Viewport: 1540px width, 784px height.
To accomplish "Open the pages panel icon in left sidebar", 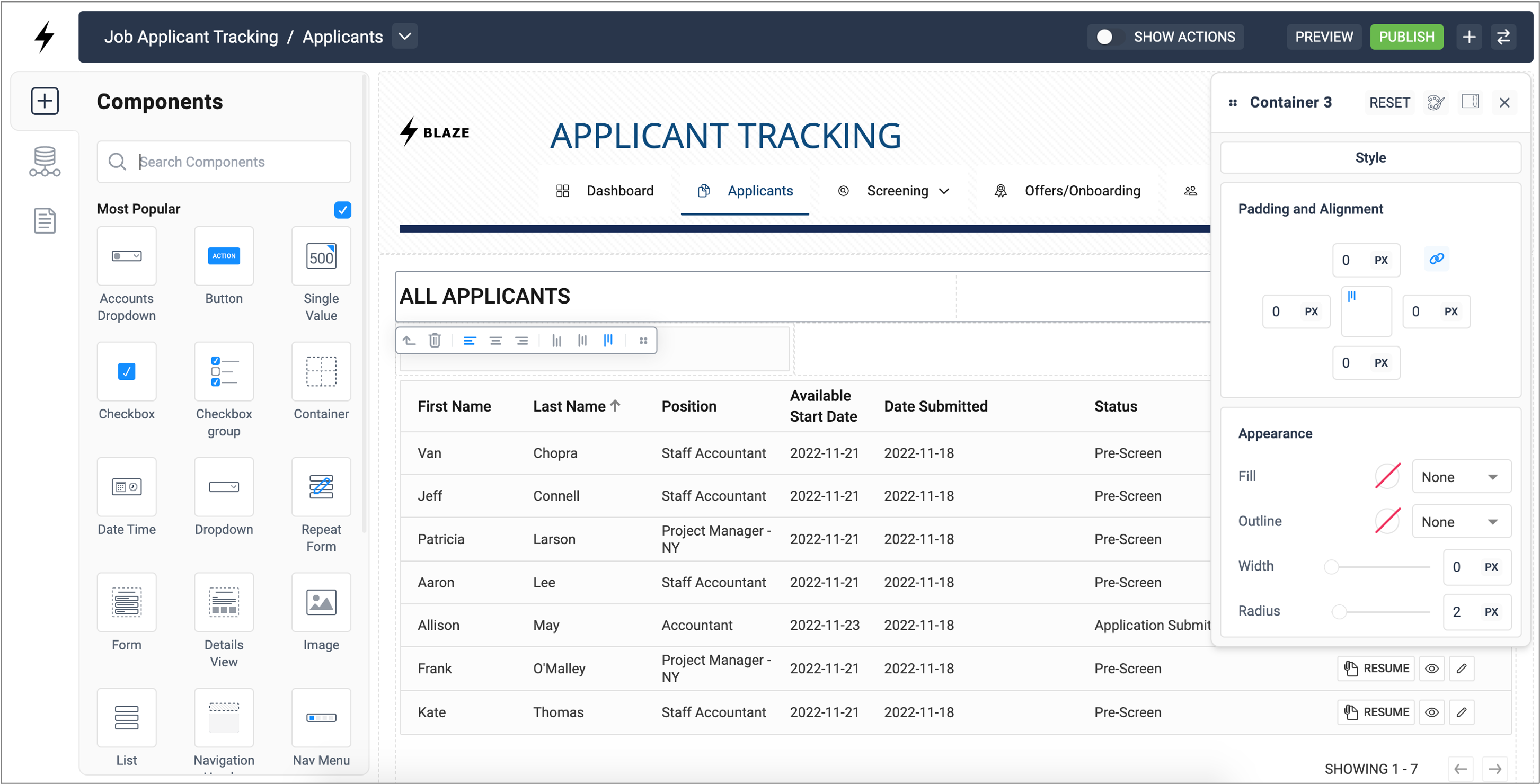I will (x=44, y=220).
